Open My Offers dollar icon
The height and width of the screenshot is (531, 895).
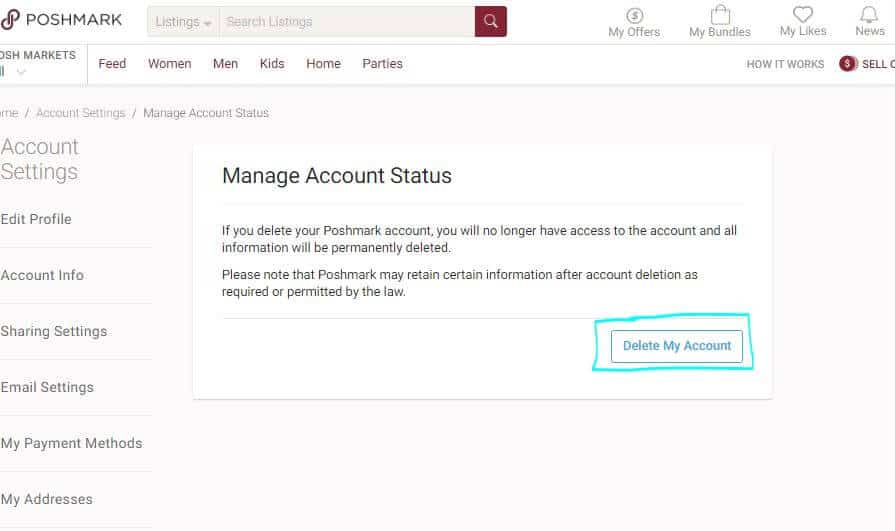634,15
